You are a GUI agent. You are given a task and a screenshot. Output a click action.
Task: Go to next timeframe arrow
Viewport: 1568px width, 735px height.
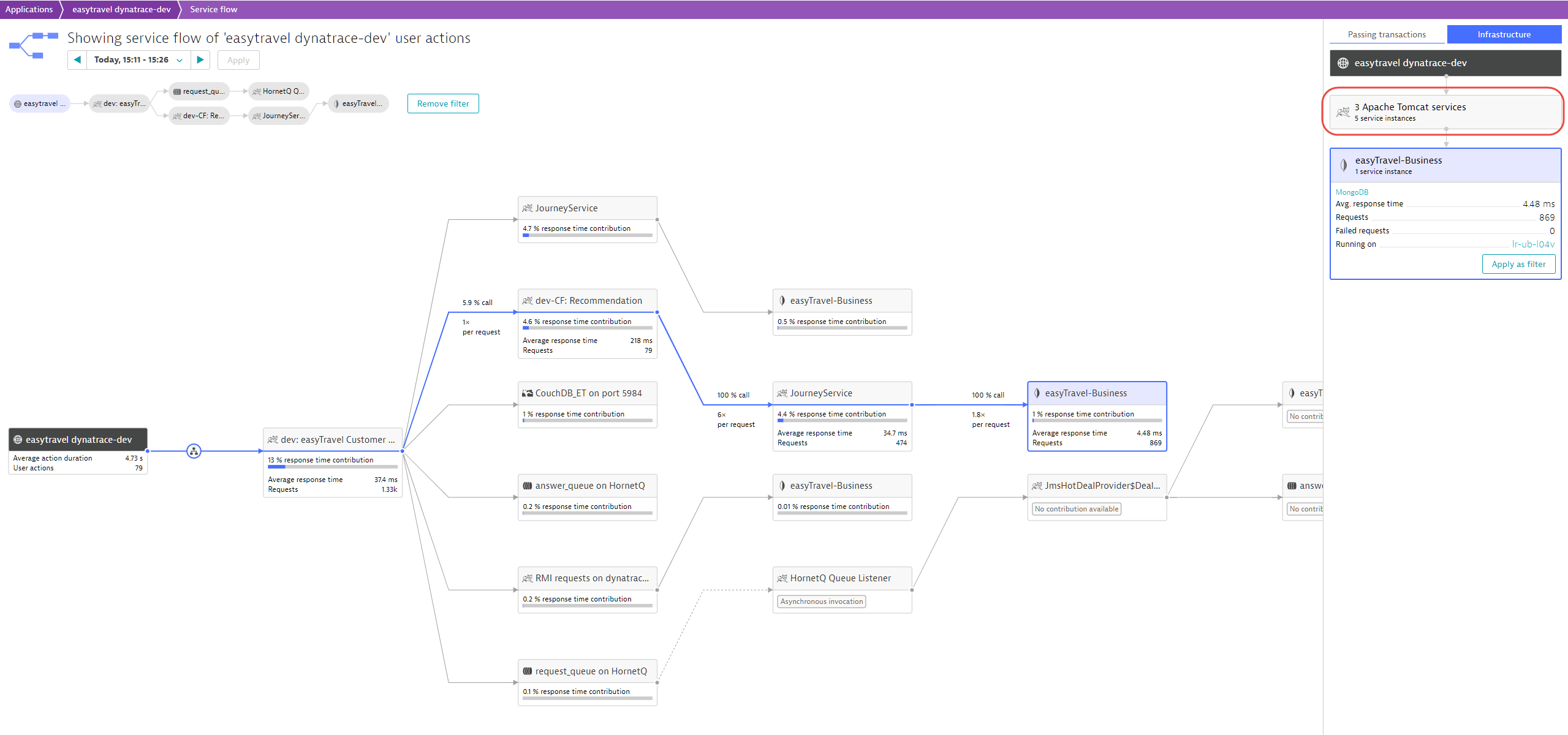tap(200, 60)
